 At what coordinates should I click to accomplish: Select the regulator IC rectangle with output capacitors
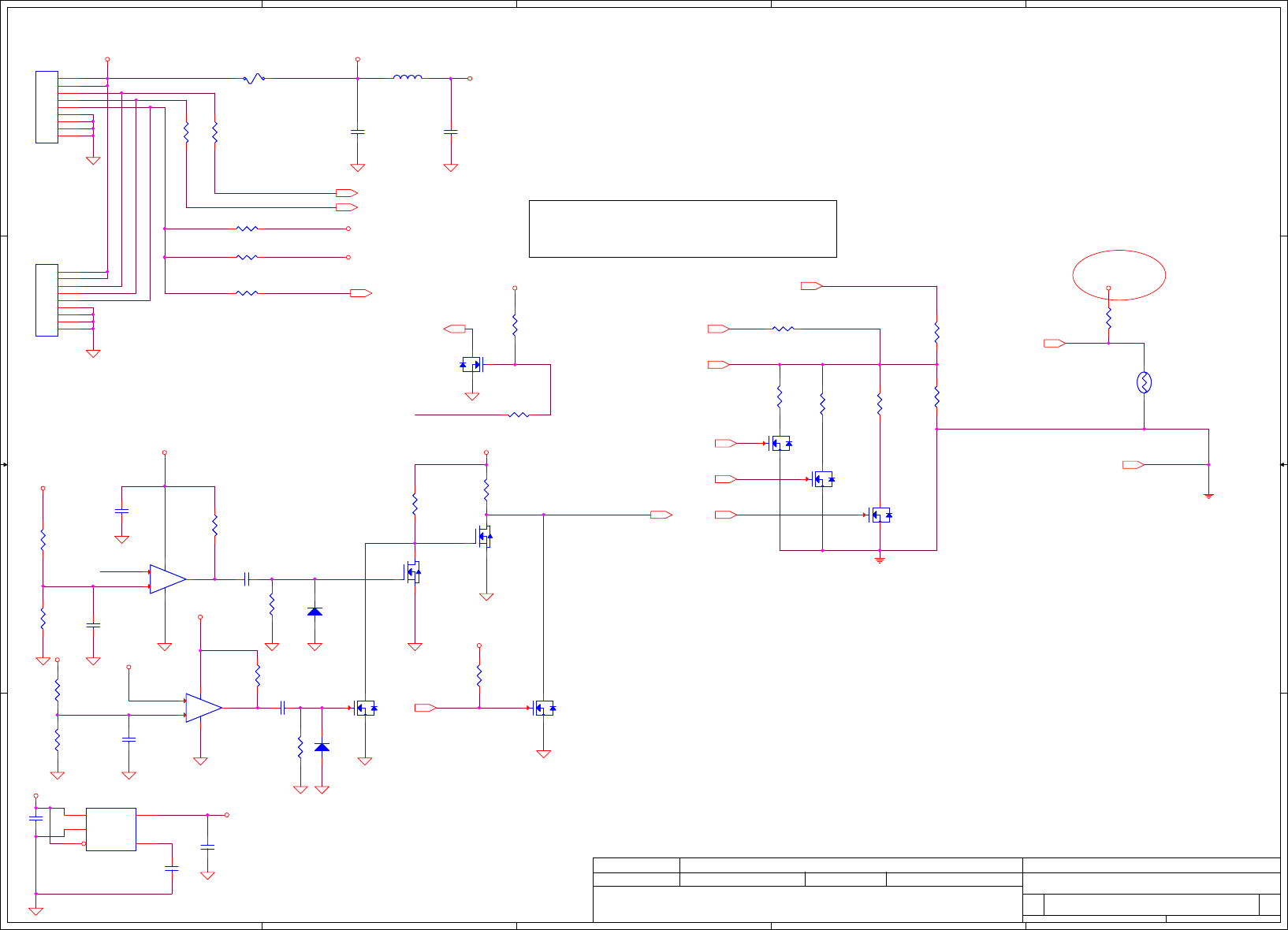[x=111, y=829]
